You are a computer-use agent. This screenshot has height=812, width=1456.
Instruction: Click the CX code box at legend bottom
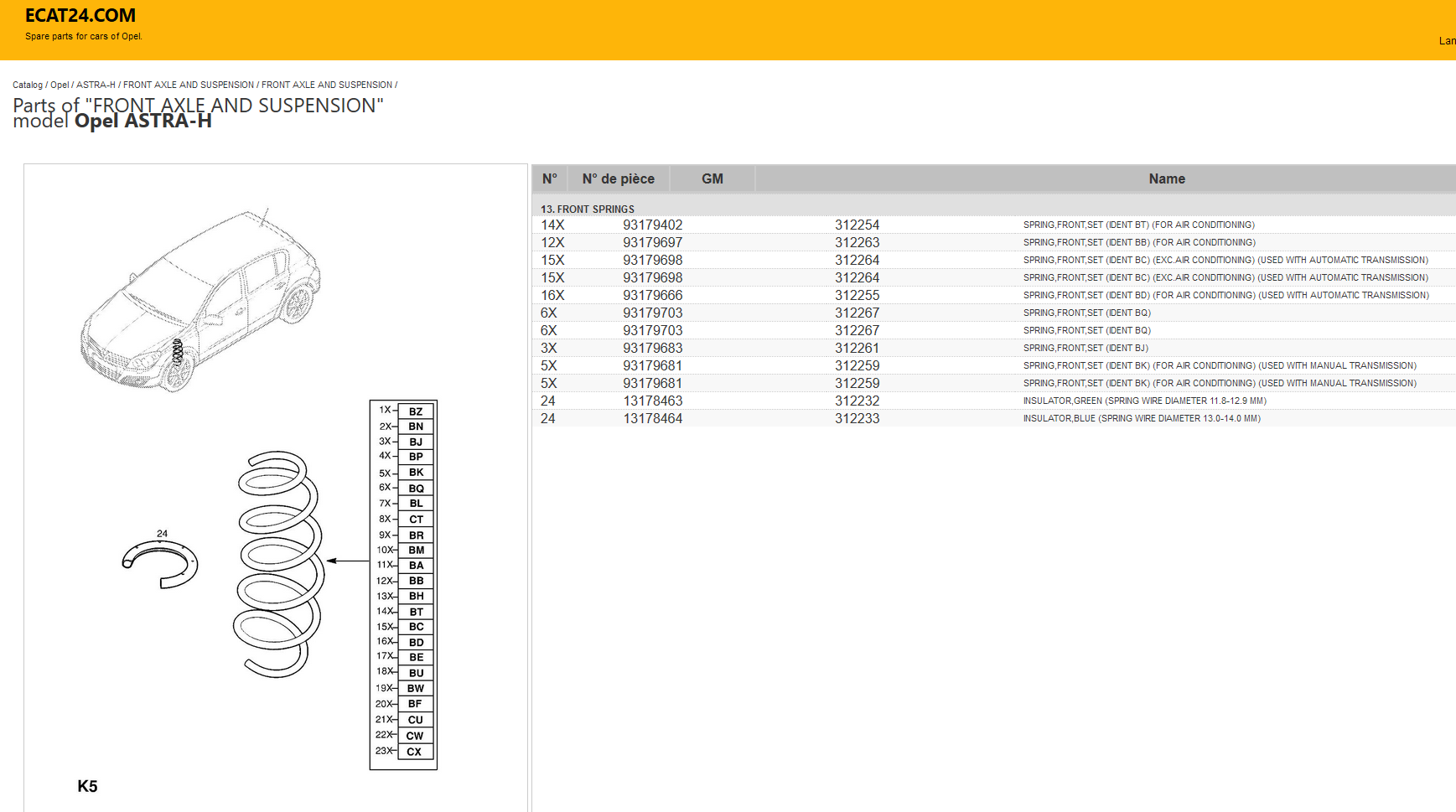point(414,752)
